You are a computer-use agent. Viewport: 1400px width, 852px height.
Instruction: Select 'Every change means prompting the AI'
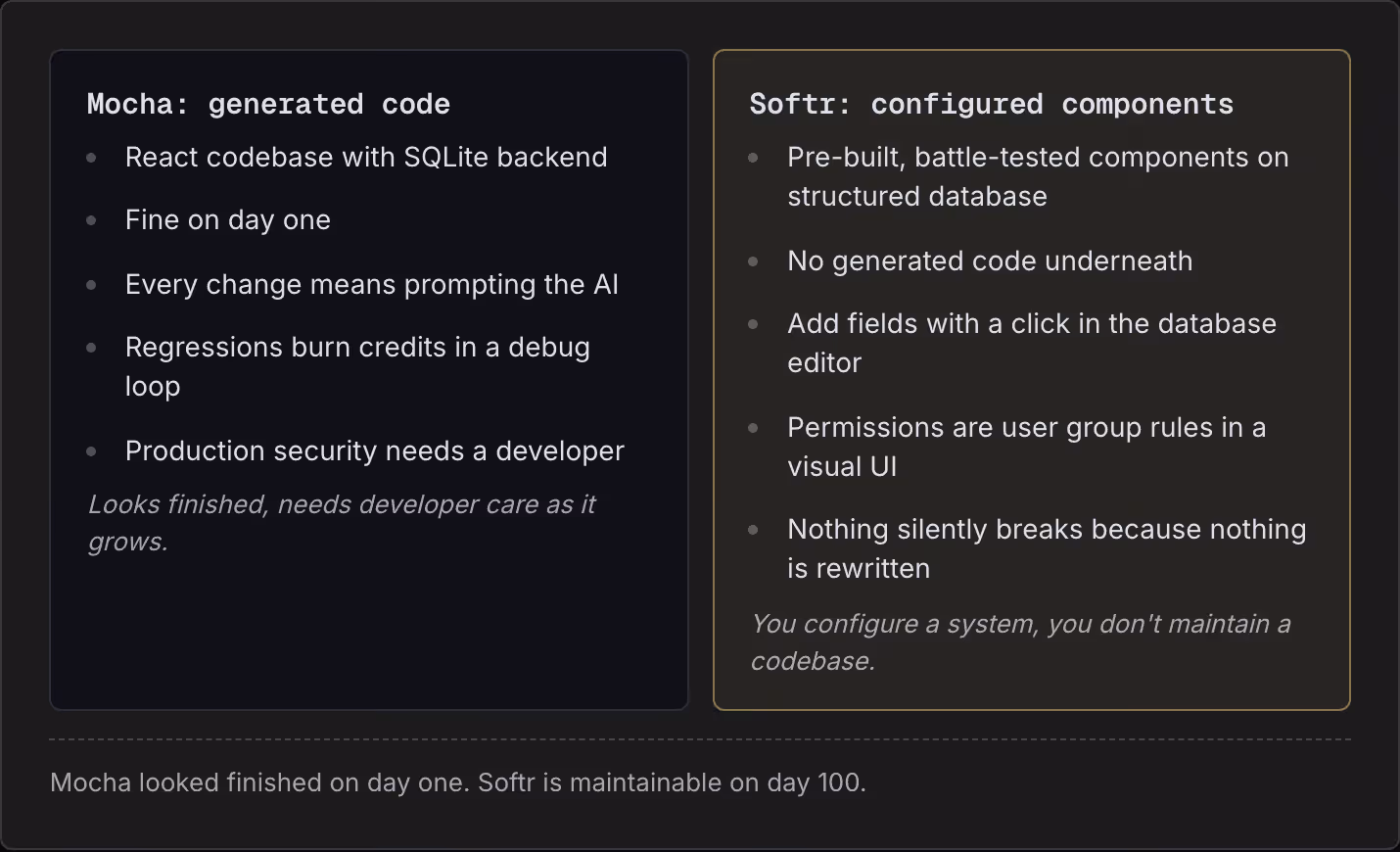372,284
